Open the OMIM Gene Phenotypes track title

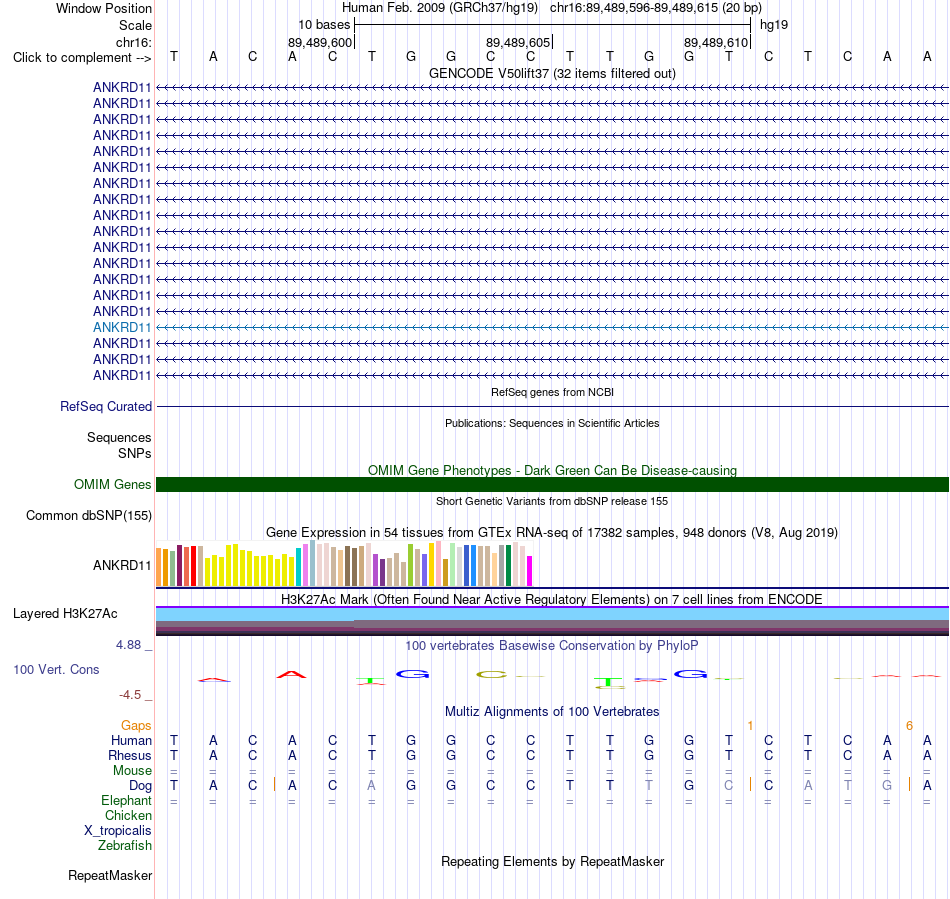click(552, 471)
